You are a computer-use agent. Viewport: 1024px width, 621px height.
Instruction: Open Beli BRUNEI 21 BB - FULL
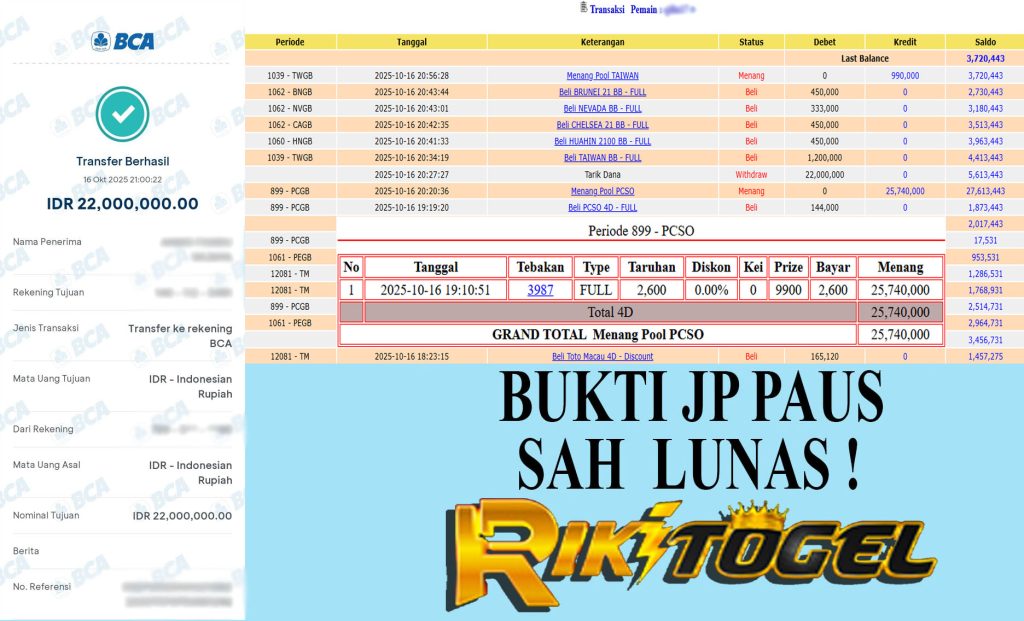tap(602, 92)
